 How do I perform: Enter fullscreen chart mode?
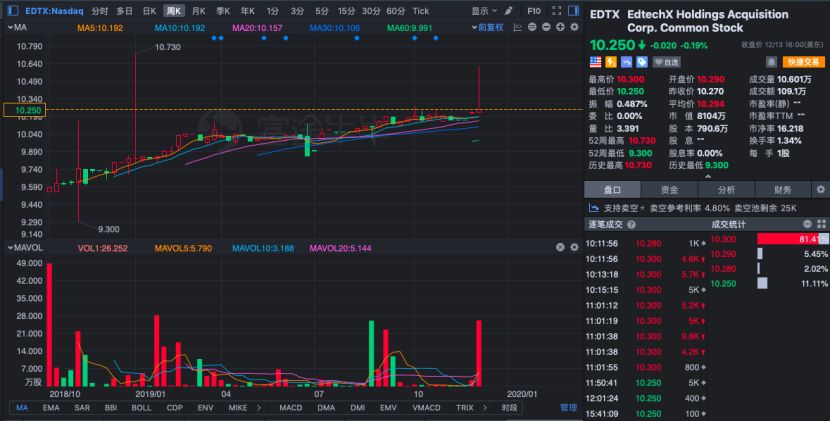556,11
